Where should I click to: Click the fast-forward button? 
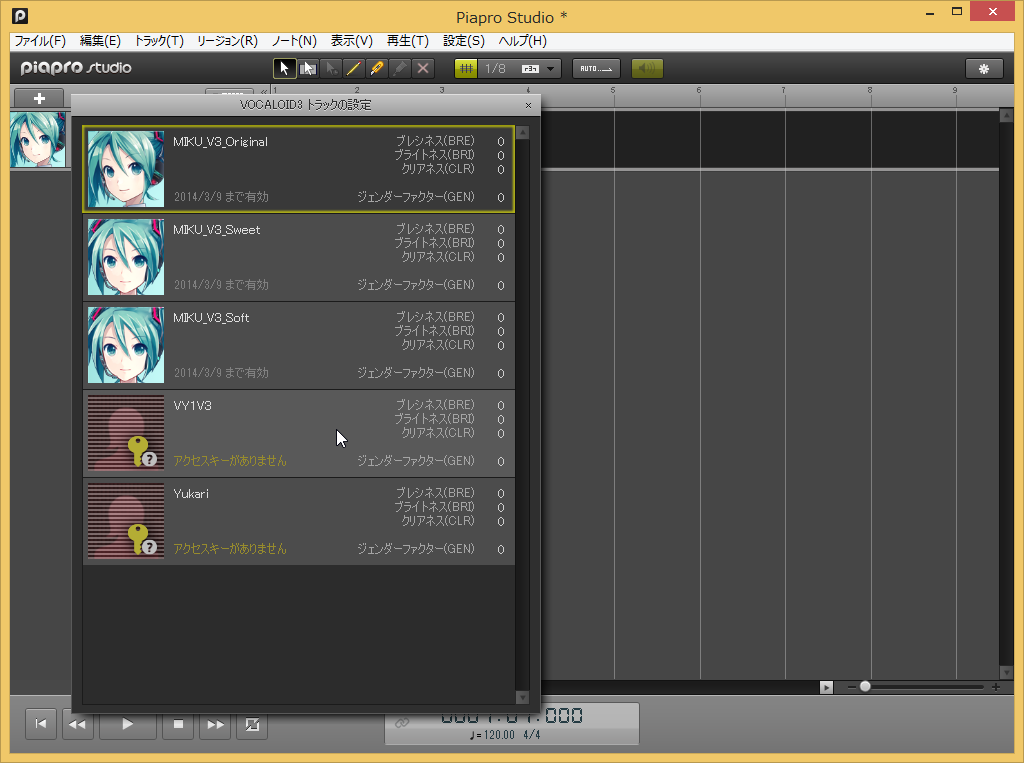[x=215, y=724]
